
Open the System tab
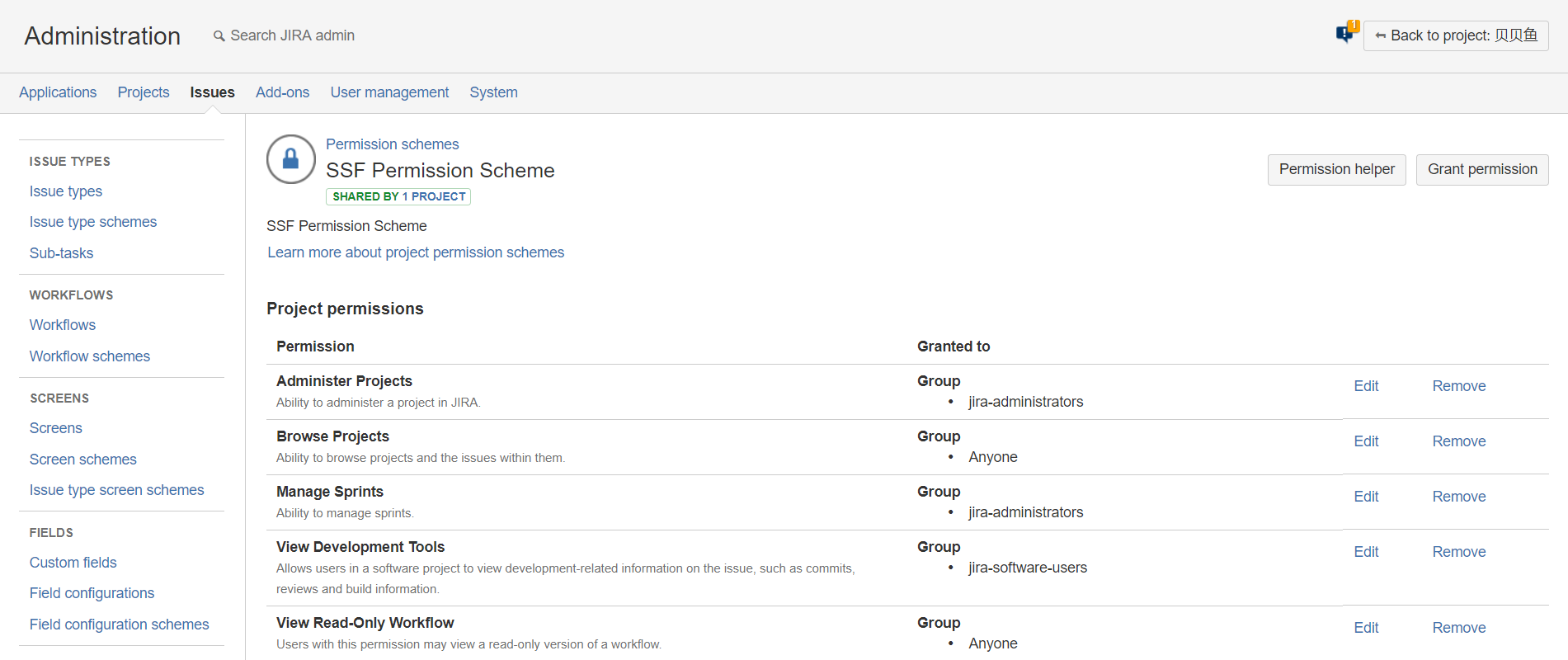493,92
